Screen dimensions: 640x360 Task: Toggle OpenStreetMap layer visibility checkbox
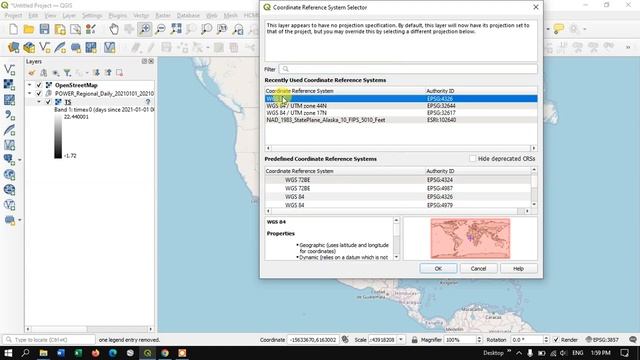point(39,85)
